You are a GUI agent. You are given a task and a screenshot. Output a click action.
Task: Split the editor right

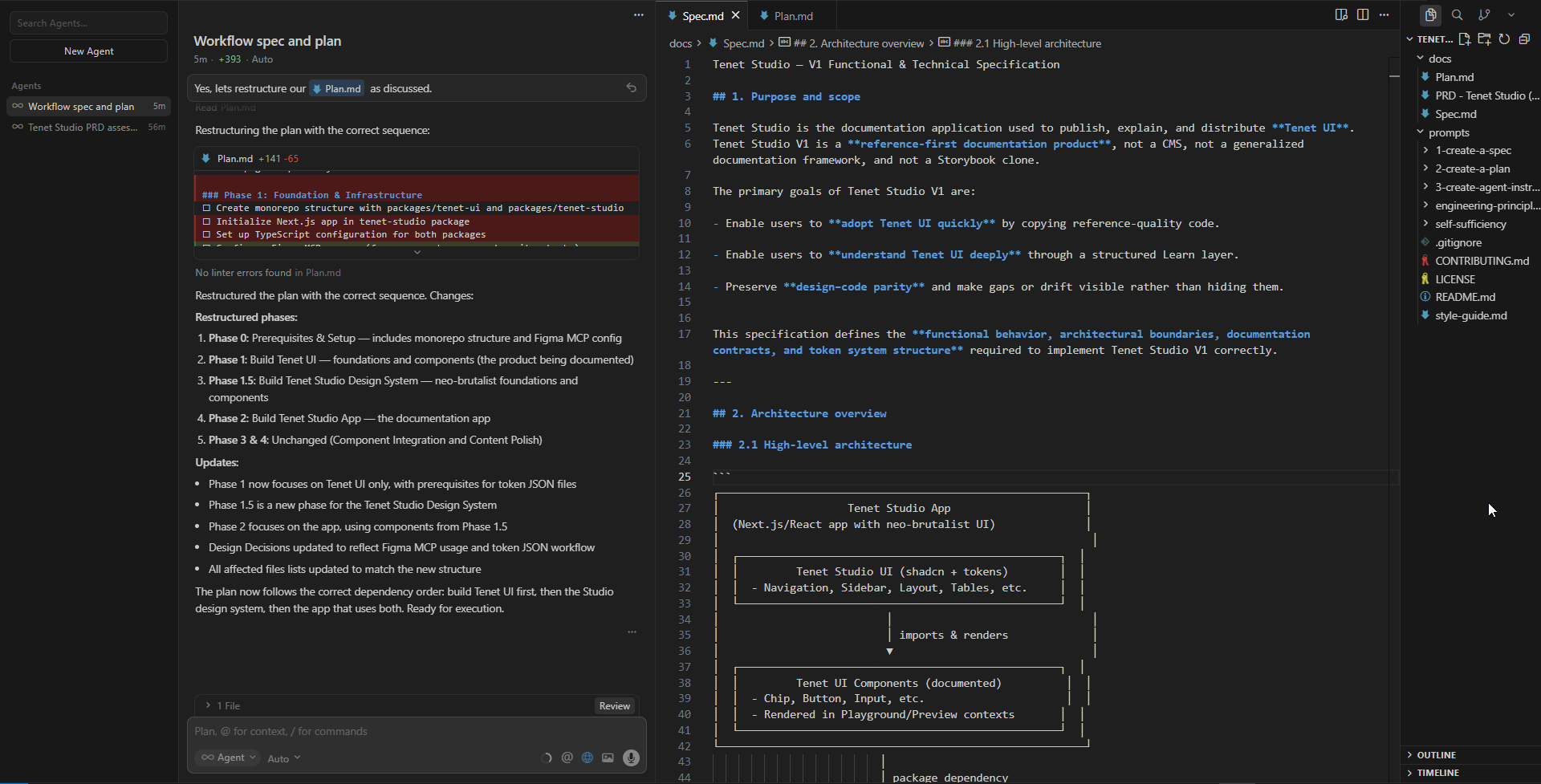1363,15
